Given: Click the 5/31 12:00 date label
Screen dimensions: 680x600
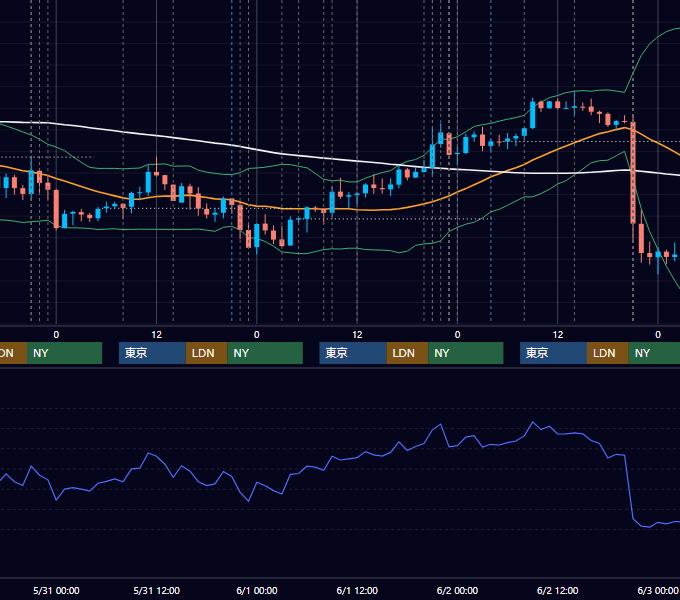Looking at the screenshot, I should click(156, 590).
